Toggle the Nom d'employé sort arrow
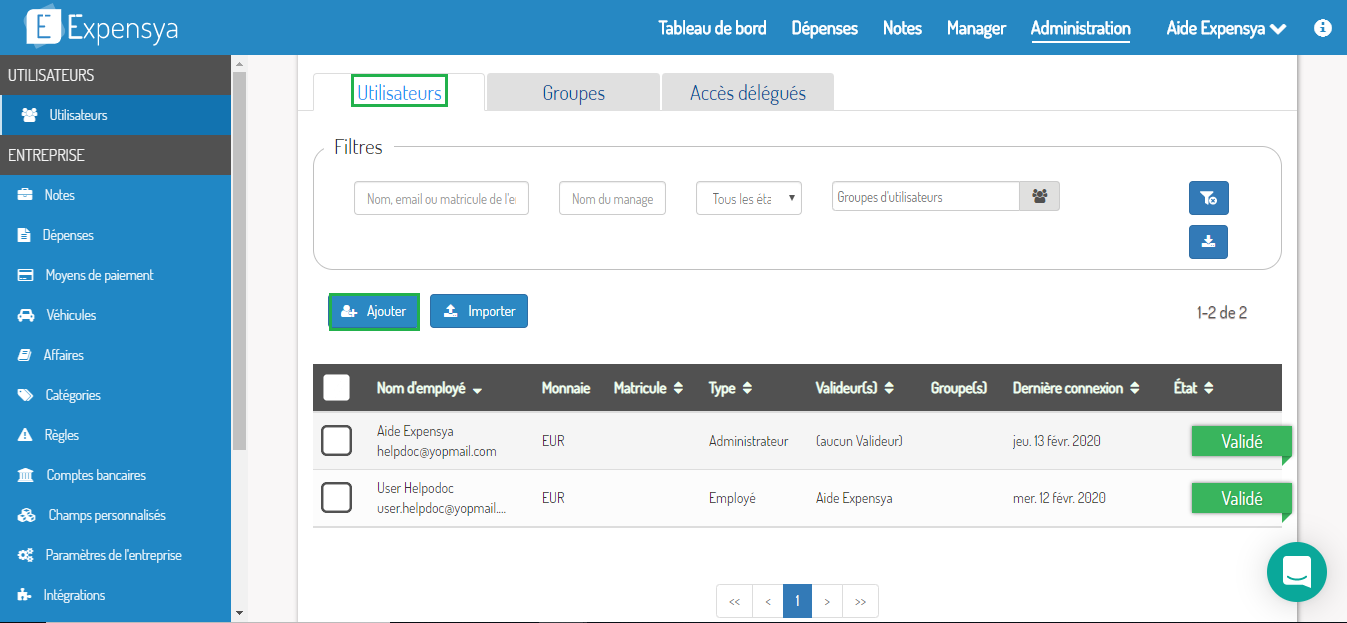 pos(477,390)
